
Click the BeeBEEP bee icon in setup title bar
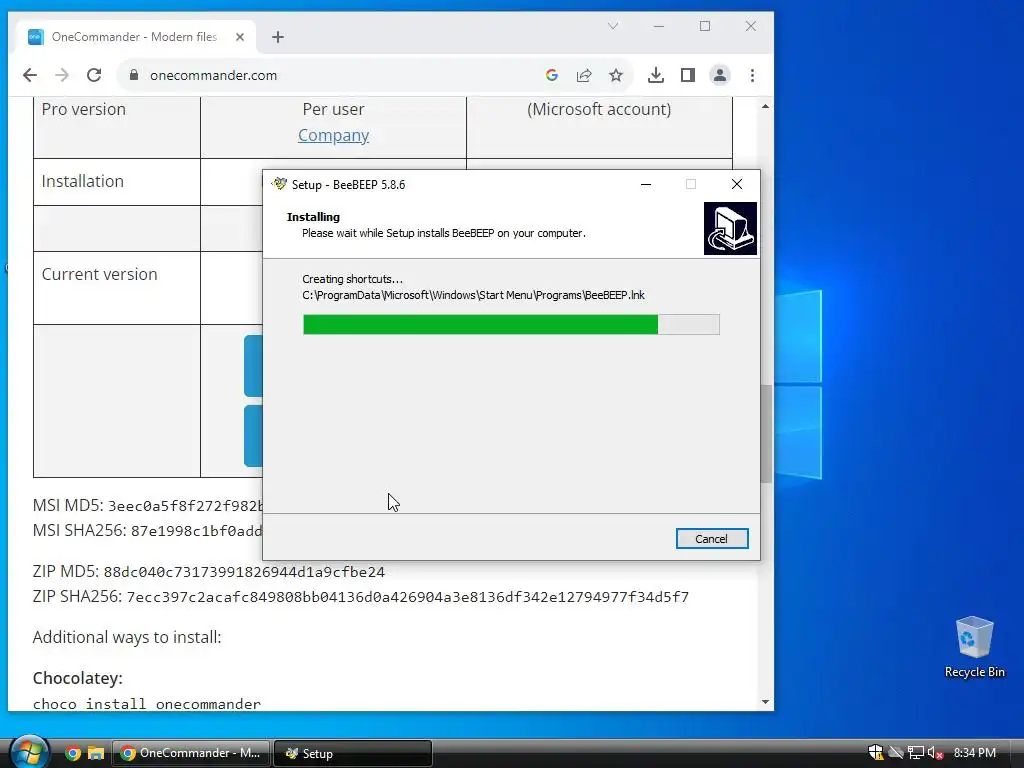click(x=280, y=184)
